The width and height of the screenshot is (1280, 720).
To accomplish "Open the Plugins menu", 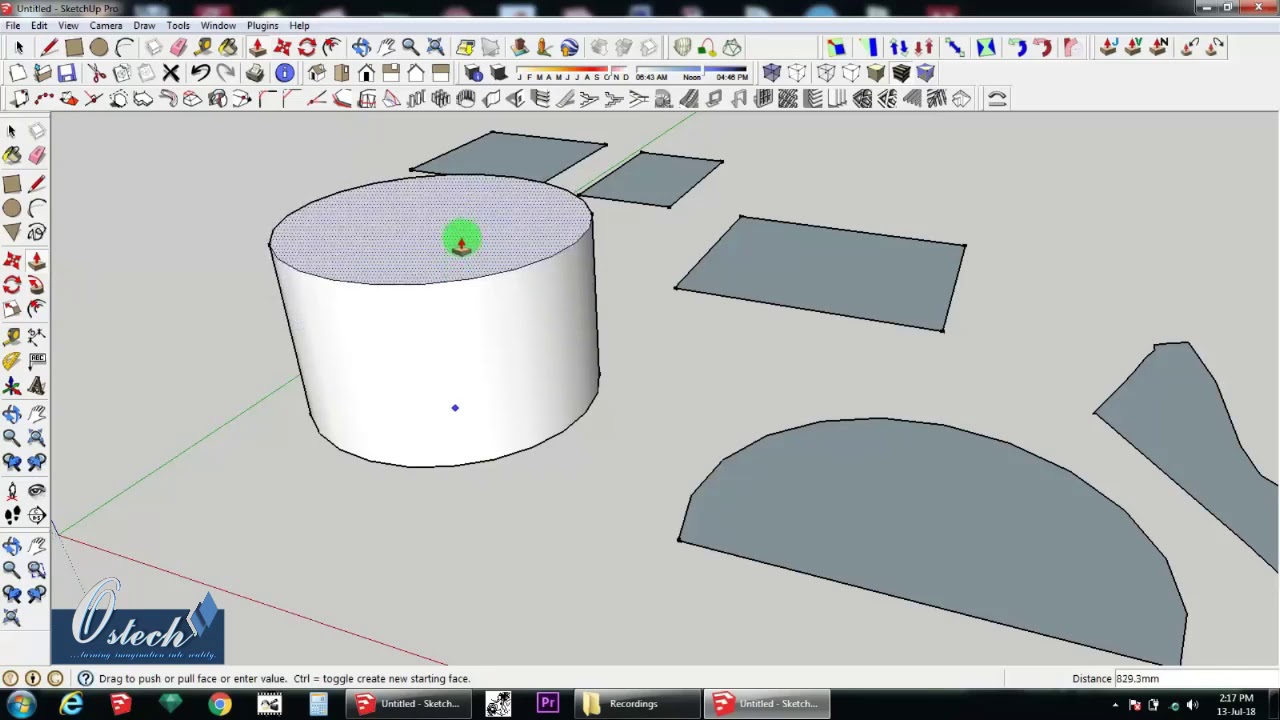I will pyautogui.click(x=262, y=25).
